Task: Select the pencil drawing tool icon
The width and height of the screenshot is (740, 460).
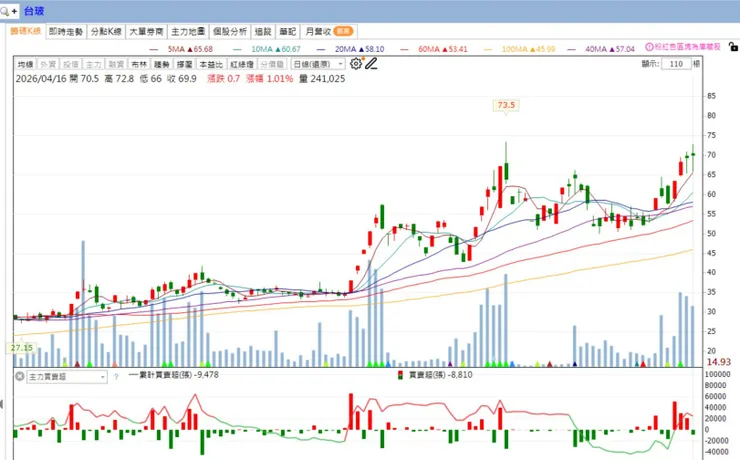Action: (371, 64)
